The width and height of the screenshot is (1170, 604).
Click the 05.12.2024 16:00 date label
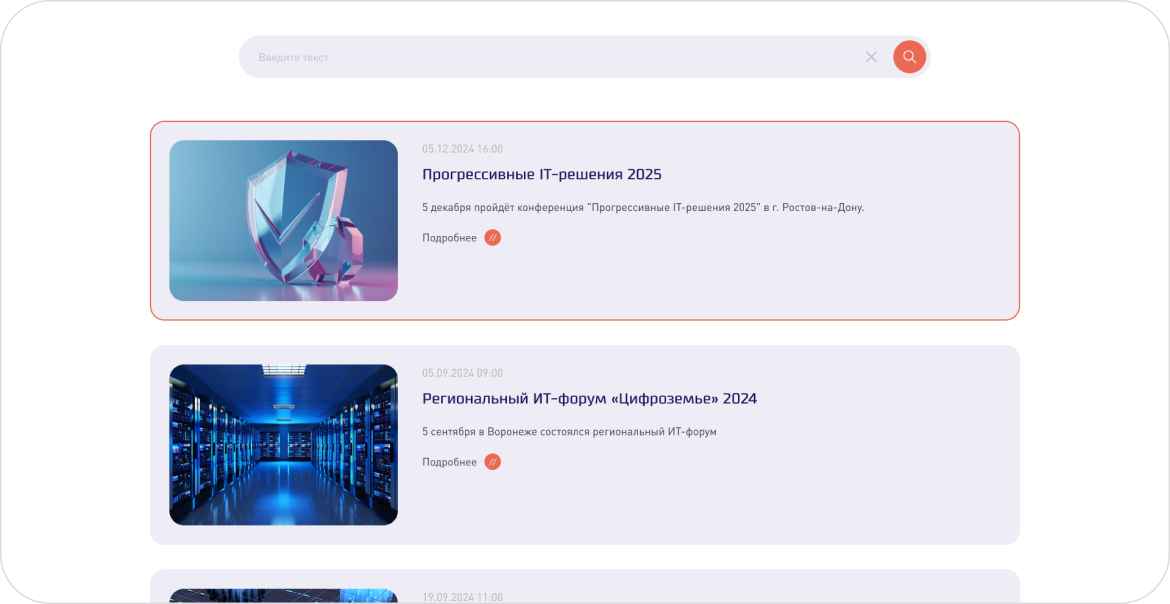click(462, 149)
